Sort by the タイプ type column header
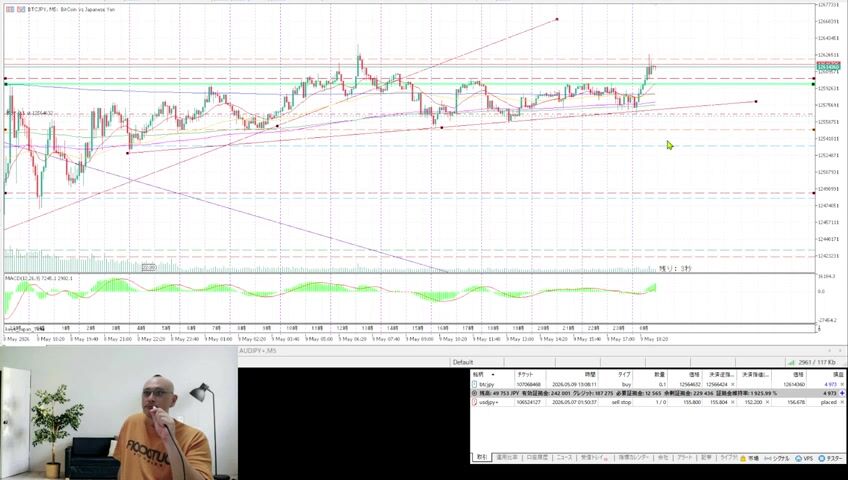Screen dimensions: 848x480 coord(624,374)
